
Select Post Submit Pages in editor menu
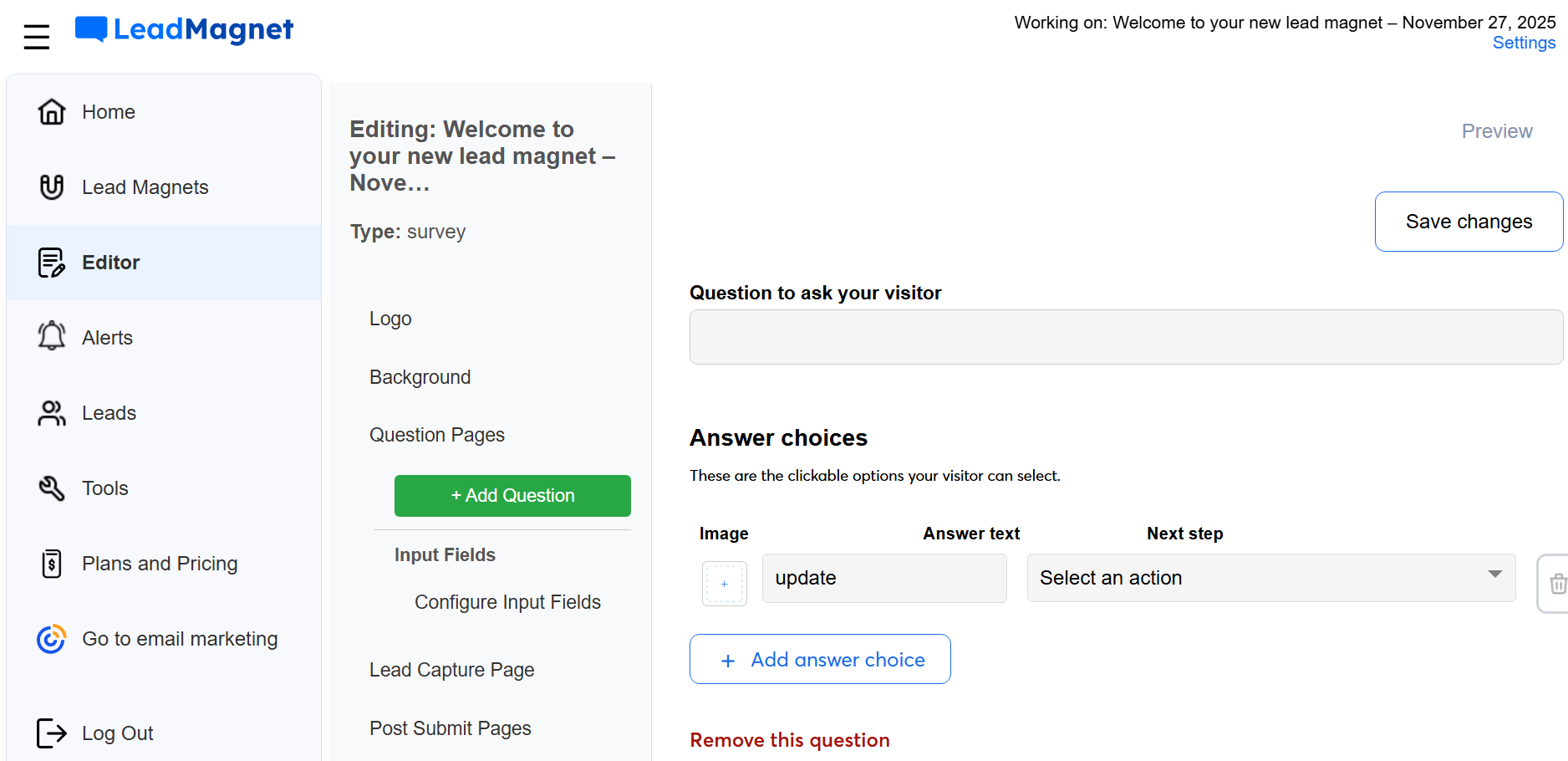451,728
